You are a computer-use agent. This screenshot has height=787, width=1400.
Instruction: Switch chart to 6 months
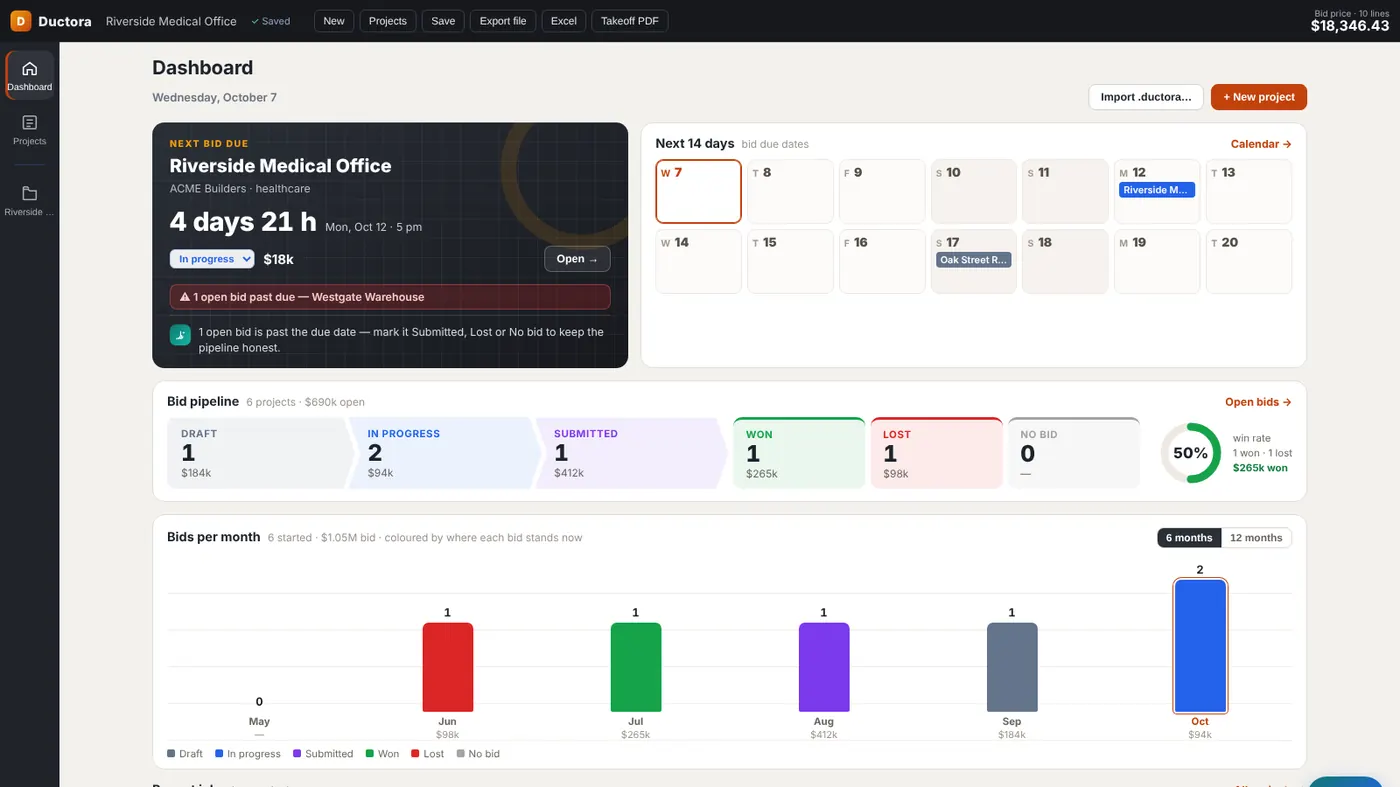point(1189,538)
